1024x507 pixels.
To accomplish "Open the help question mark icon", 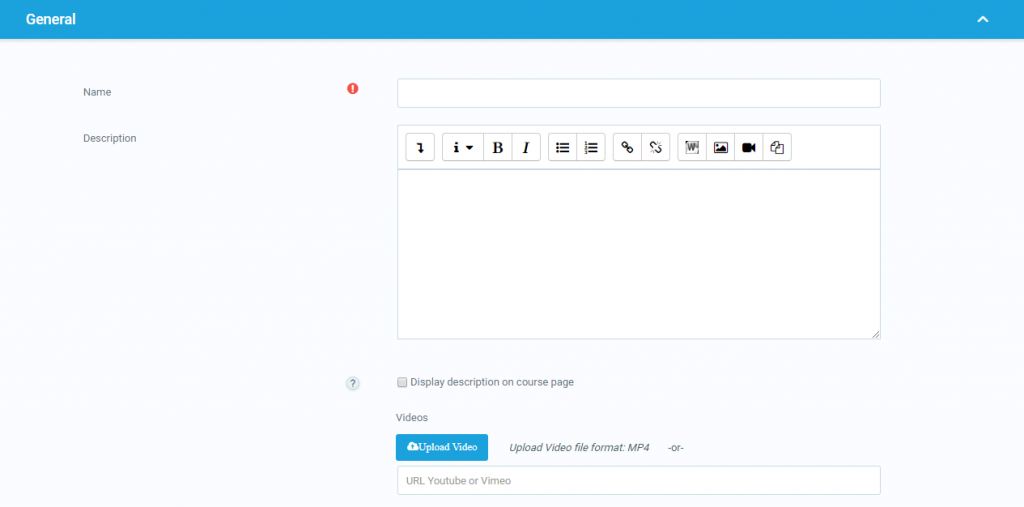I will [x=352, y=383].
